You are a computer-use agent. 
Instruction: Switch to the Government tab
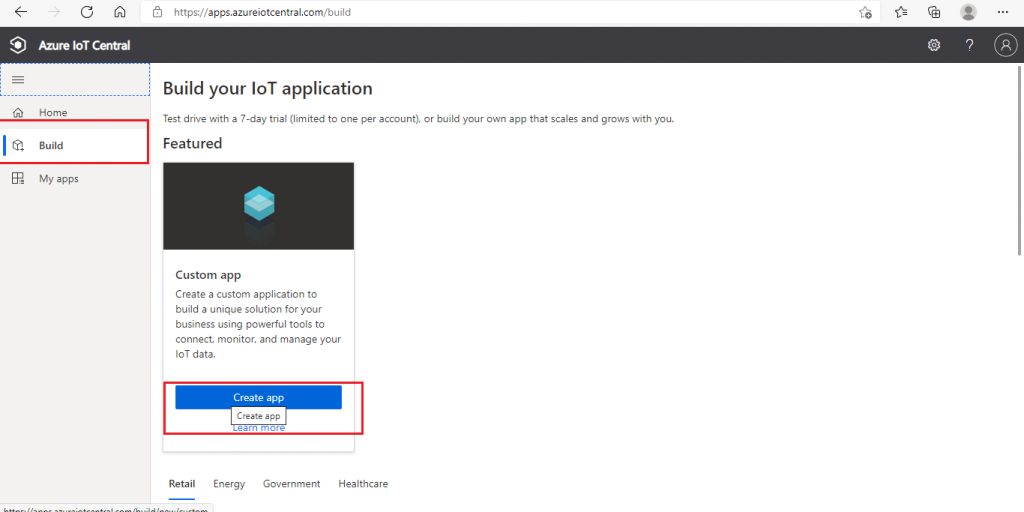pyautogui.click(x=292, y=484)
